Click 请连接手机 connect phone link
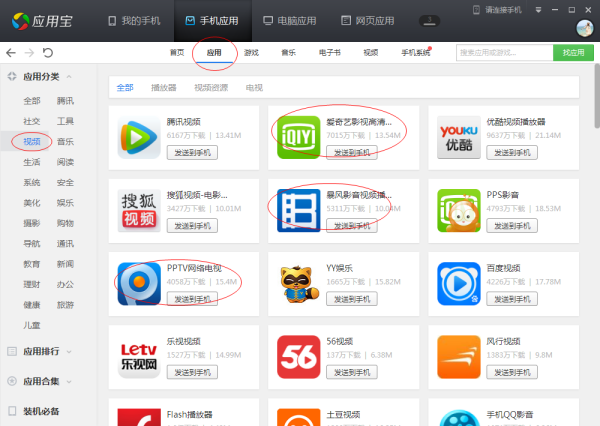This screenshot has width=600, height=426. [x=497, y=10]
